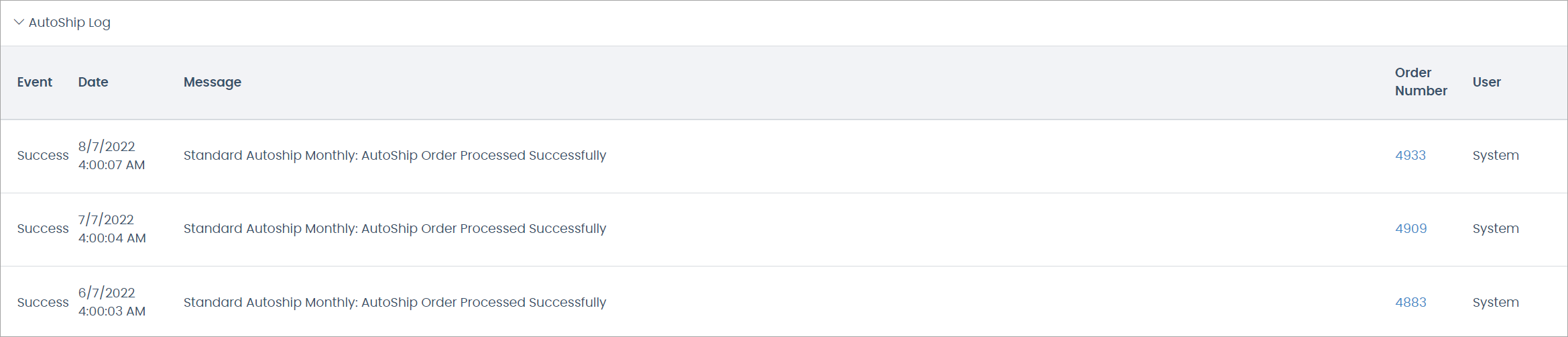
Task: Select the Message column header
Action: 213,82
